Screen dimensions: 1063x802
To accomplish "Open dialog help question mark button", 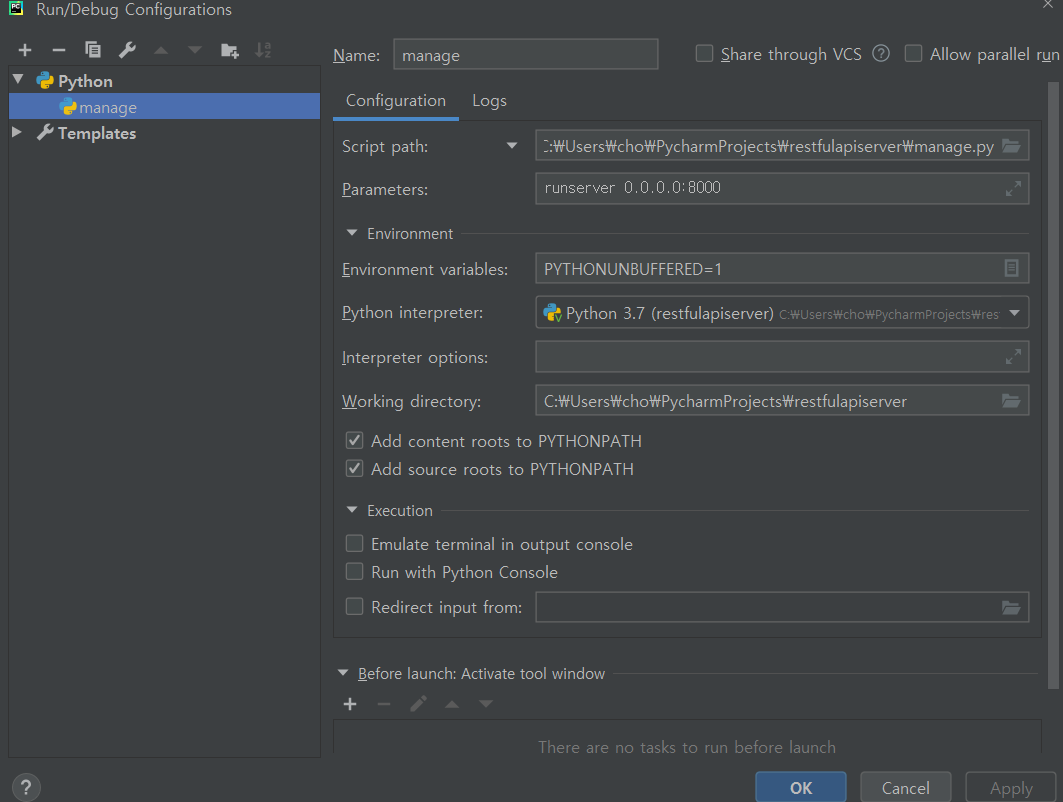I will (x=26, y=787).
